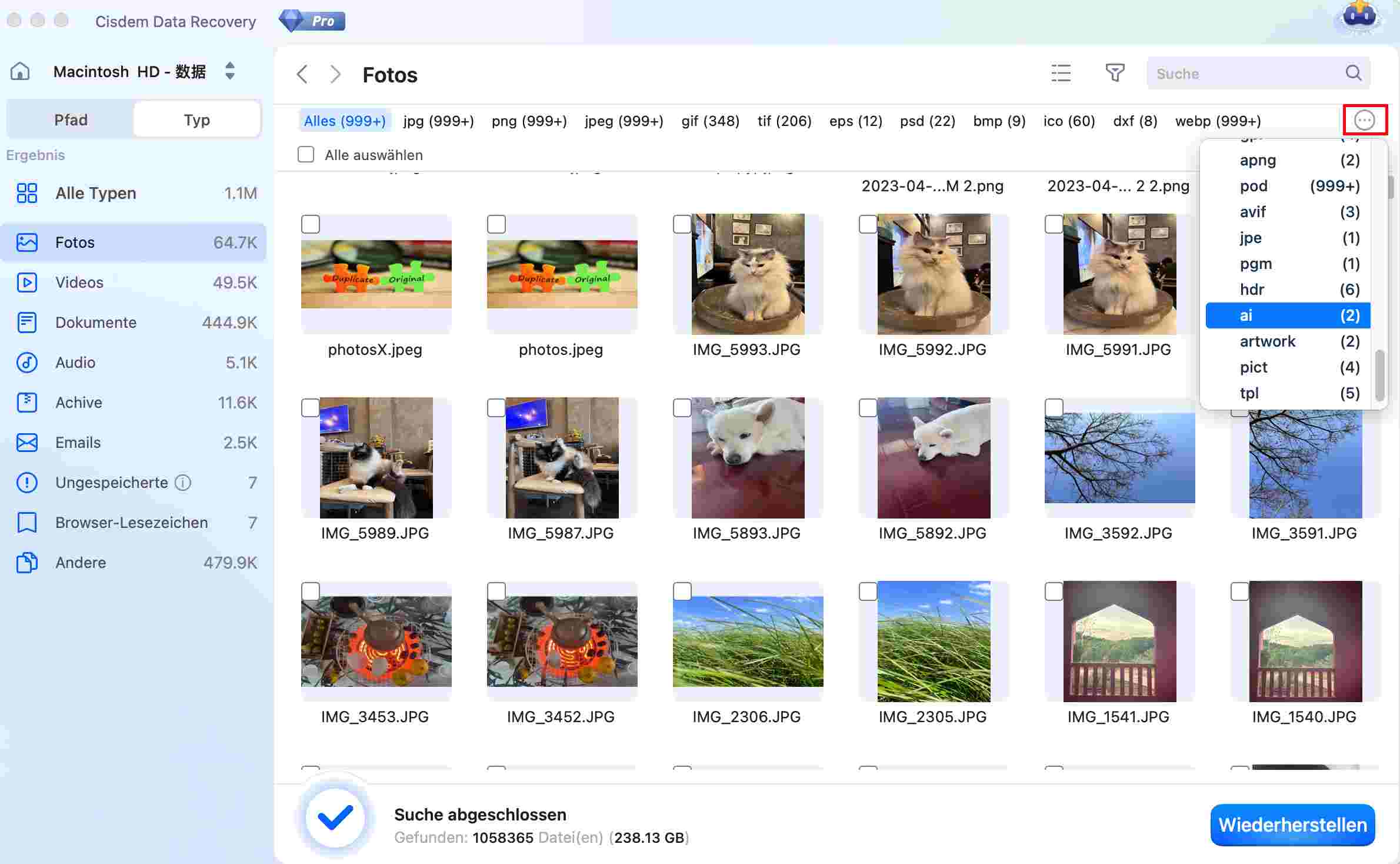
Task: Expand more file types ellipsis button
Action: 1364,121
